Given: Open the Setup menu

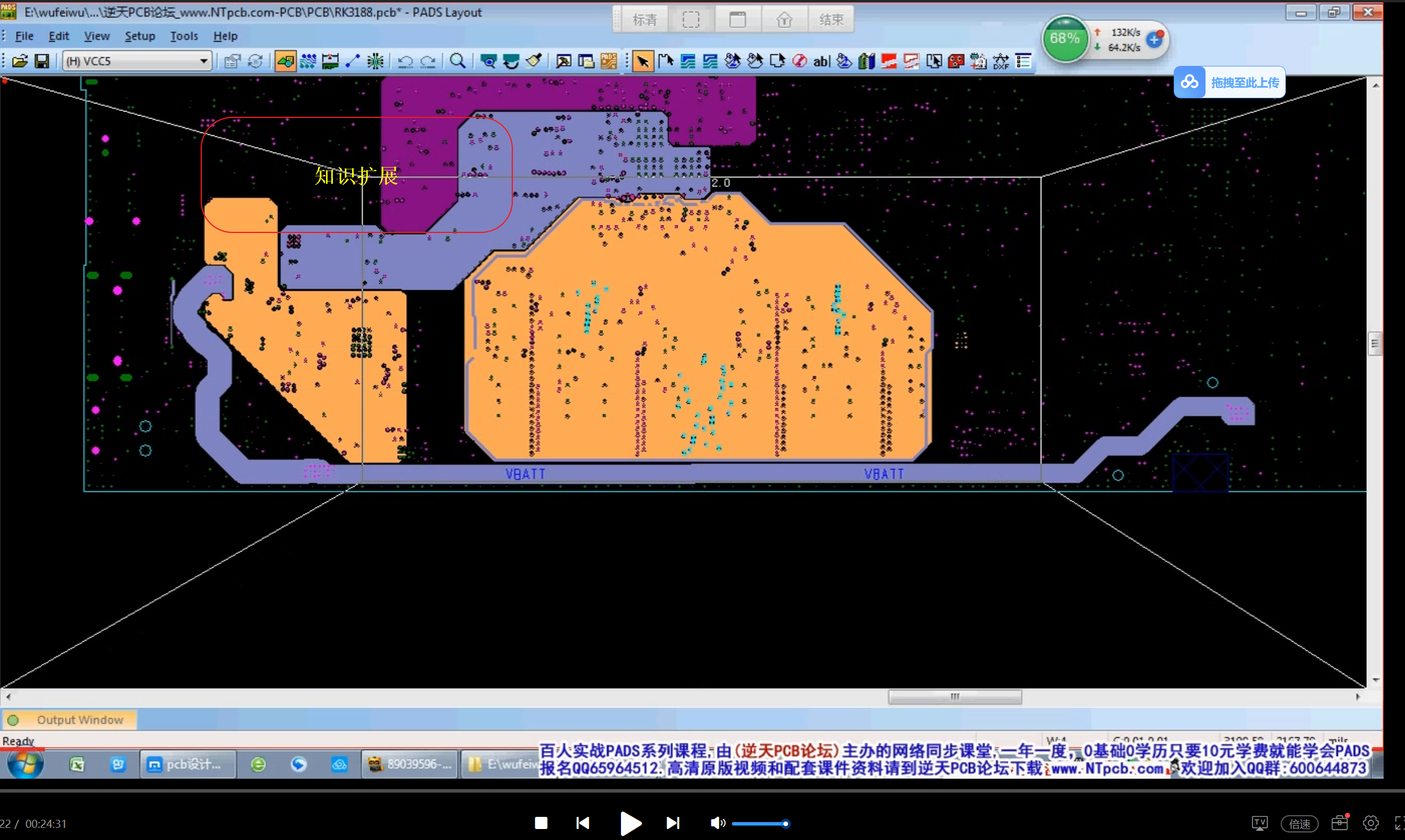Looking at the screenshot, I should [140, 36].
